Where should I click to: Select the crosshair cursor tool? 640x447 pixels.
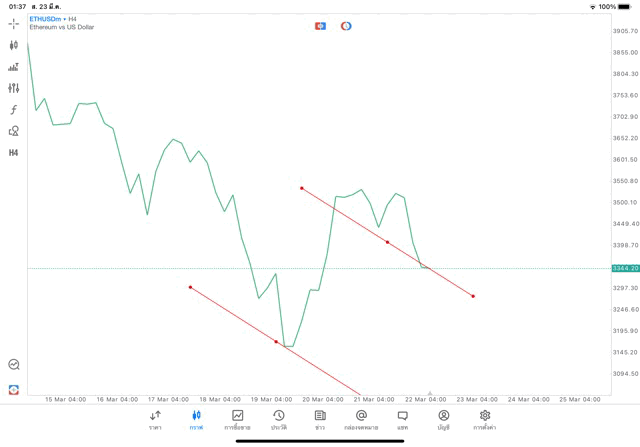14,23
